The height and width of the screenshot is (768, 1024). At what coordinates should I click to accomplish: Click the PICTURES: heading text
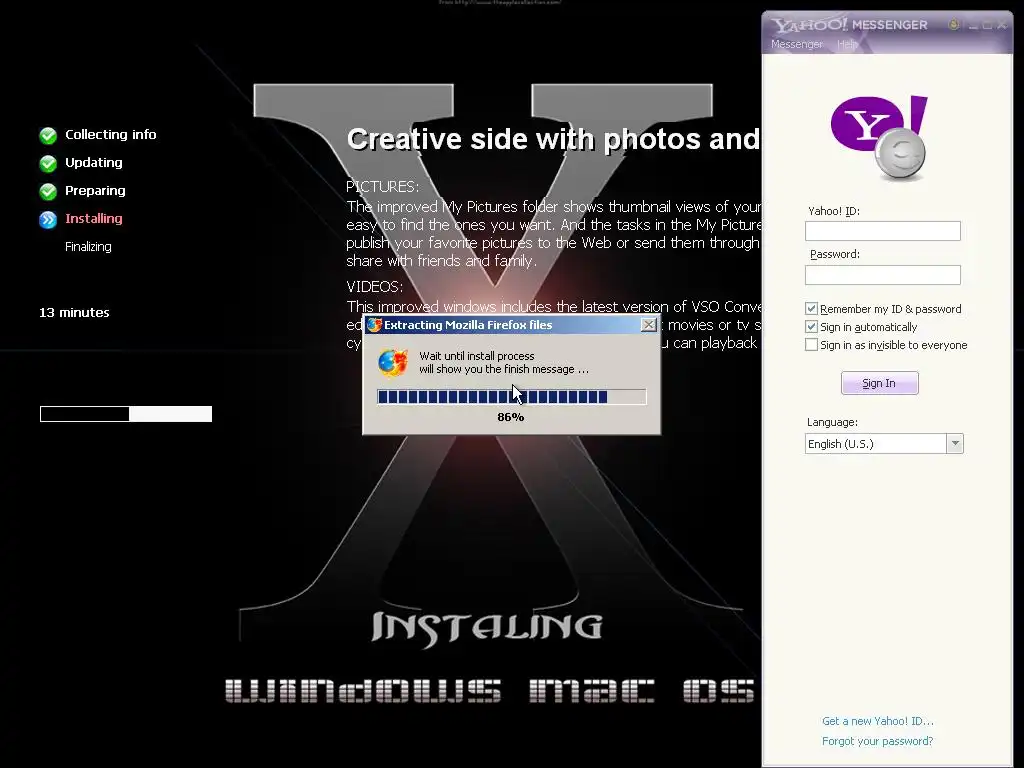[383, 187]
